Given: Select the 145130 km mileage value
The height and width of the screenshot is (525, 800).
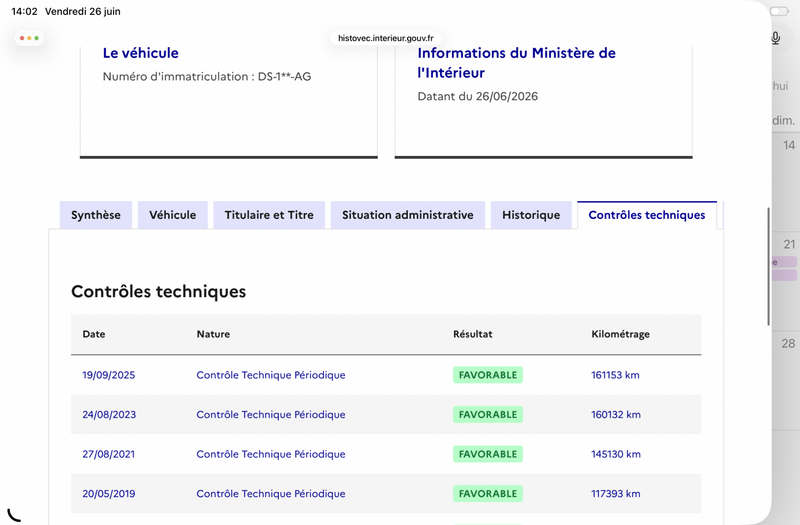Looking at the screenshot, I should (x=616, y=454).
